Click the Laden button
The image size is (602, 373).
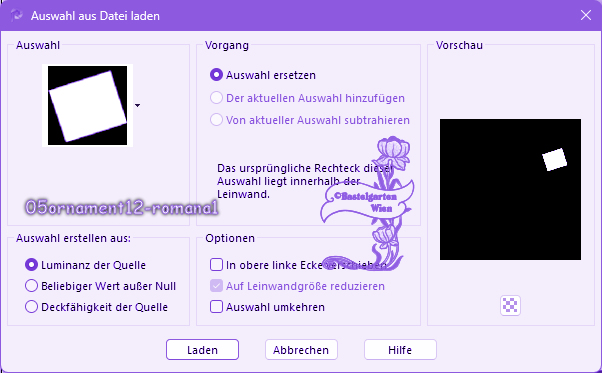click(x=202, y=350)
